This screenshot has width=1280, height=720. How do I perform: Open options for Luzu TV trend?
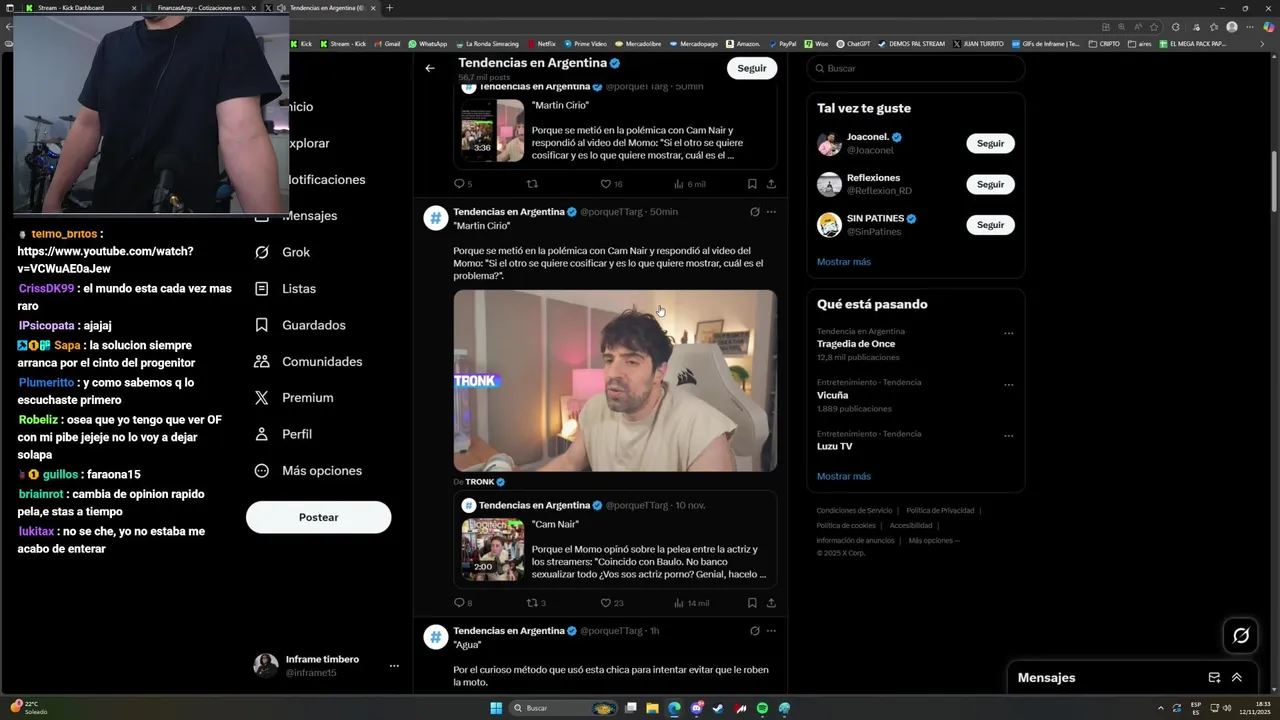pos(1008,436)
